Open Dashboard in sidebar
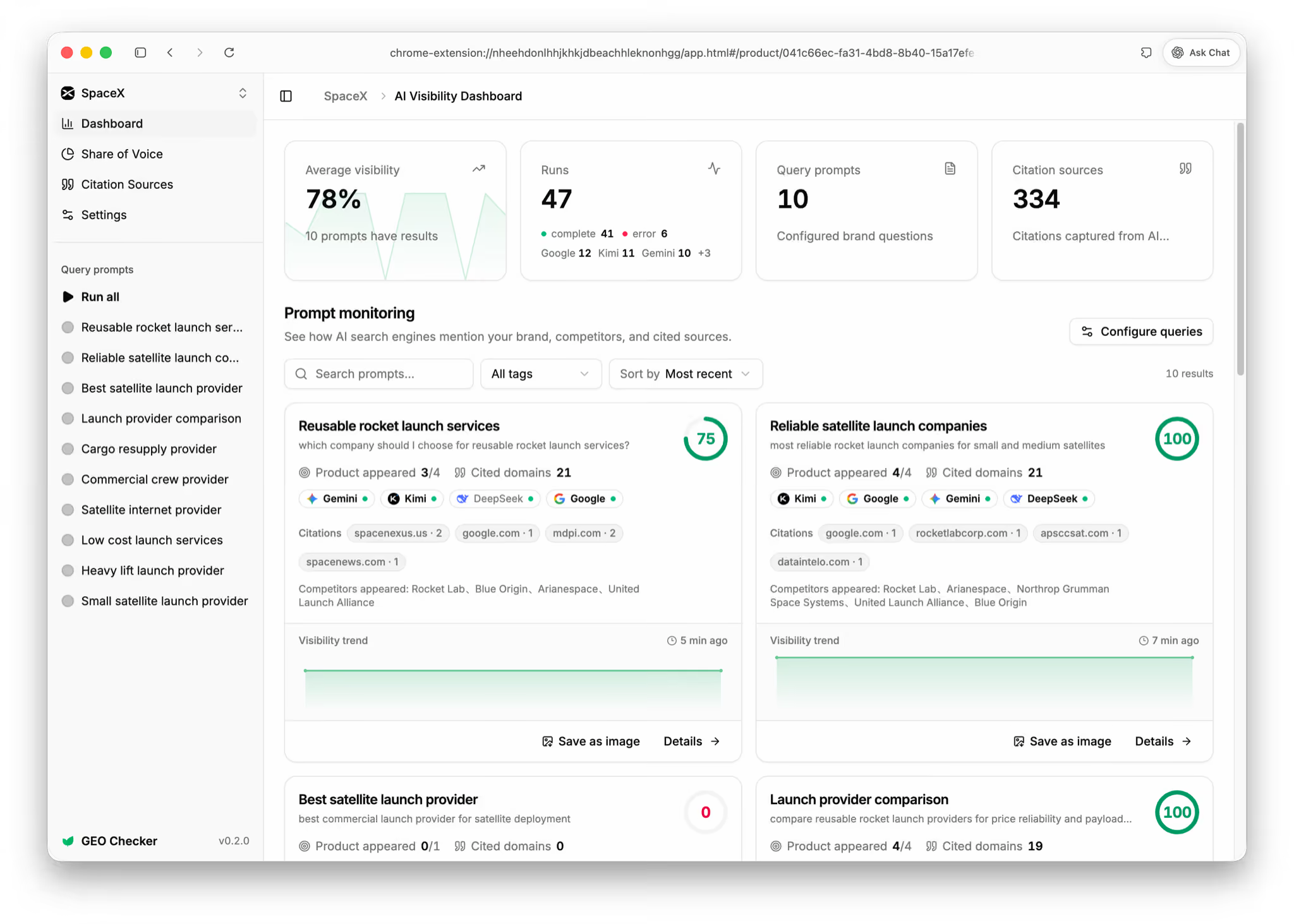The width and height of the screenshot is (1294, 924). [x=155, y=124]
